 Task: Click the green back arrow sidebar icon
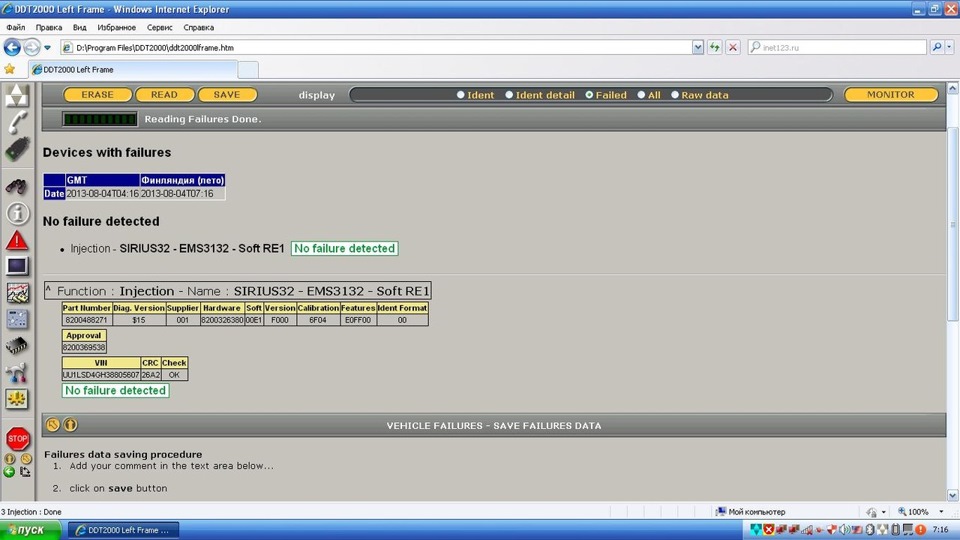click(9, 472)
